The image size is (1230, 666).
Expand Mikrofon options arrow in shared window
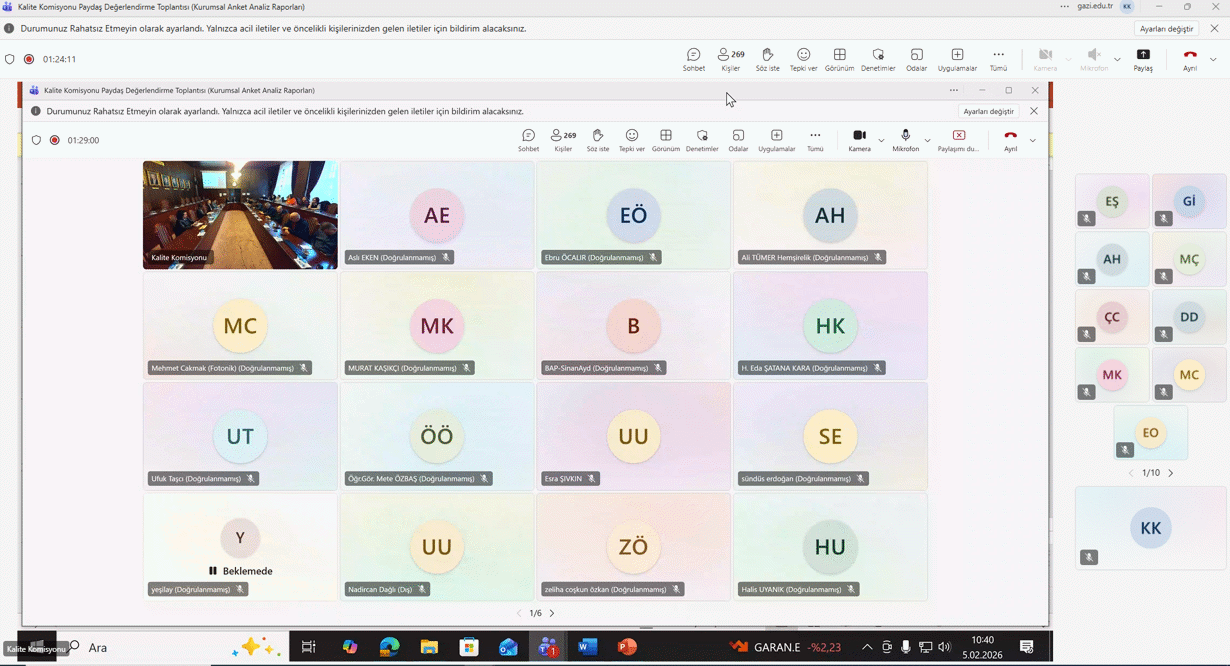tap(927, 140)
